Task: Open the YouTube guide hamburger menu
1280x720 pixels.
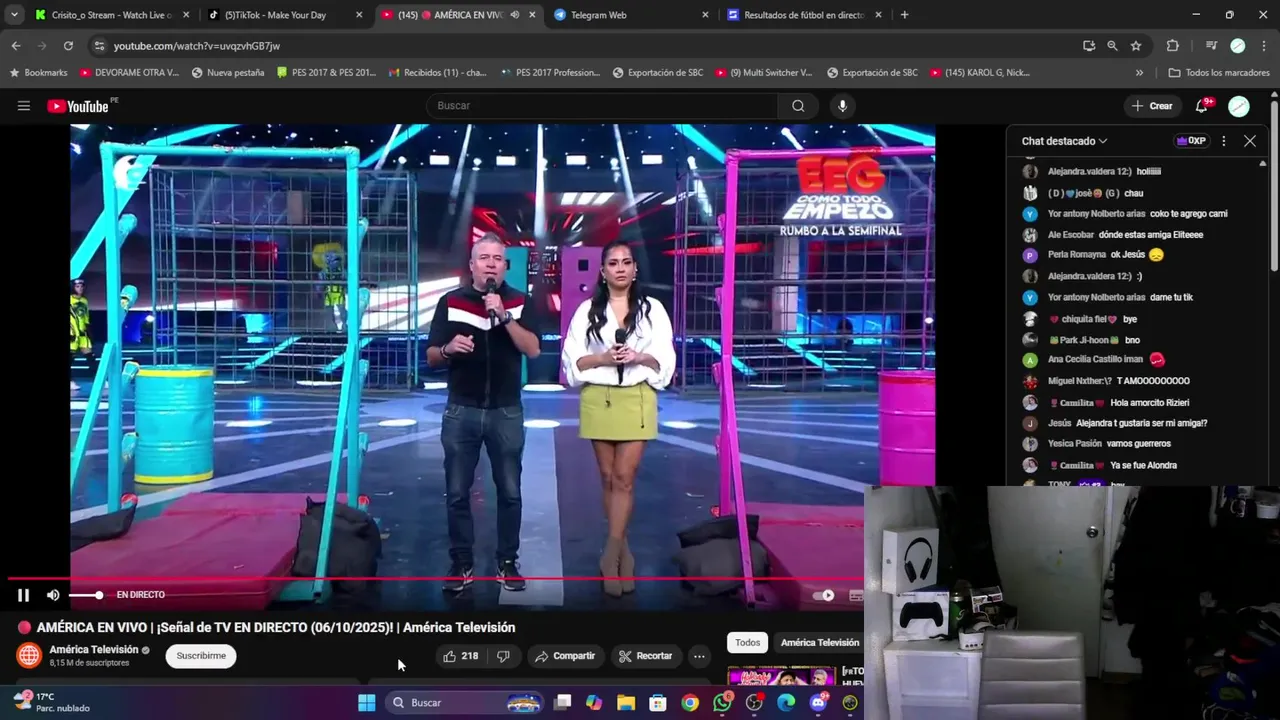Action: click(x=23, y=106)
